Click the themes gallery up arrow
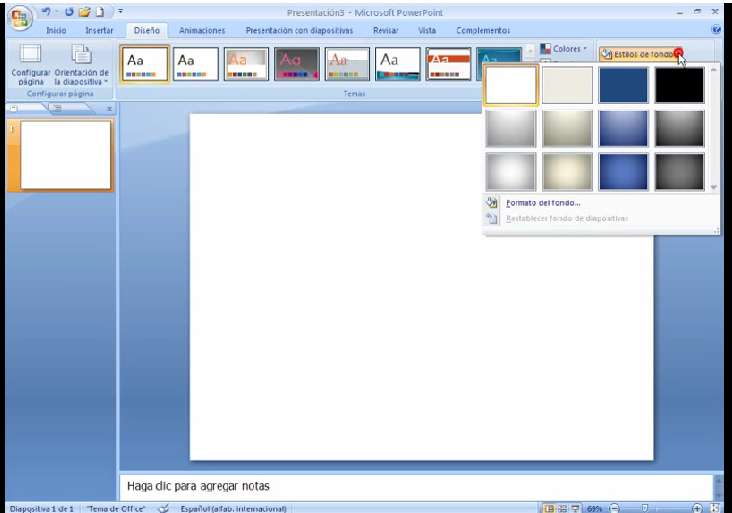 coord(529,51)
